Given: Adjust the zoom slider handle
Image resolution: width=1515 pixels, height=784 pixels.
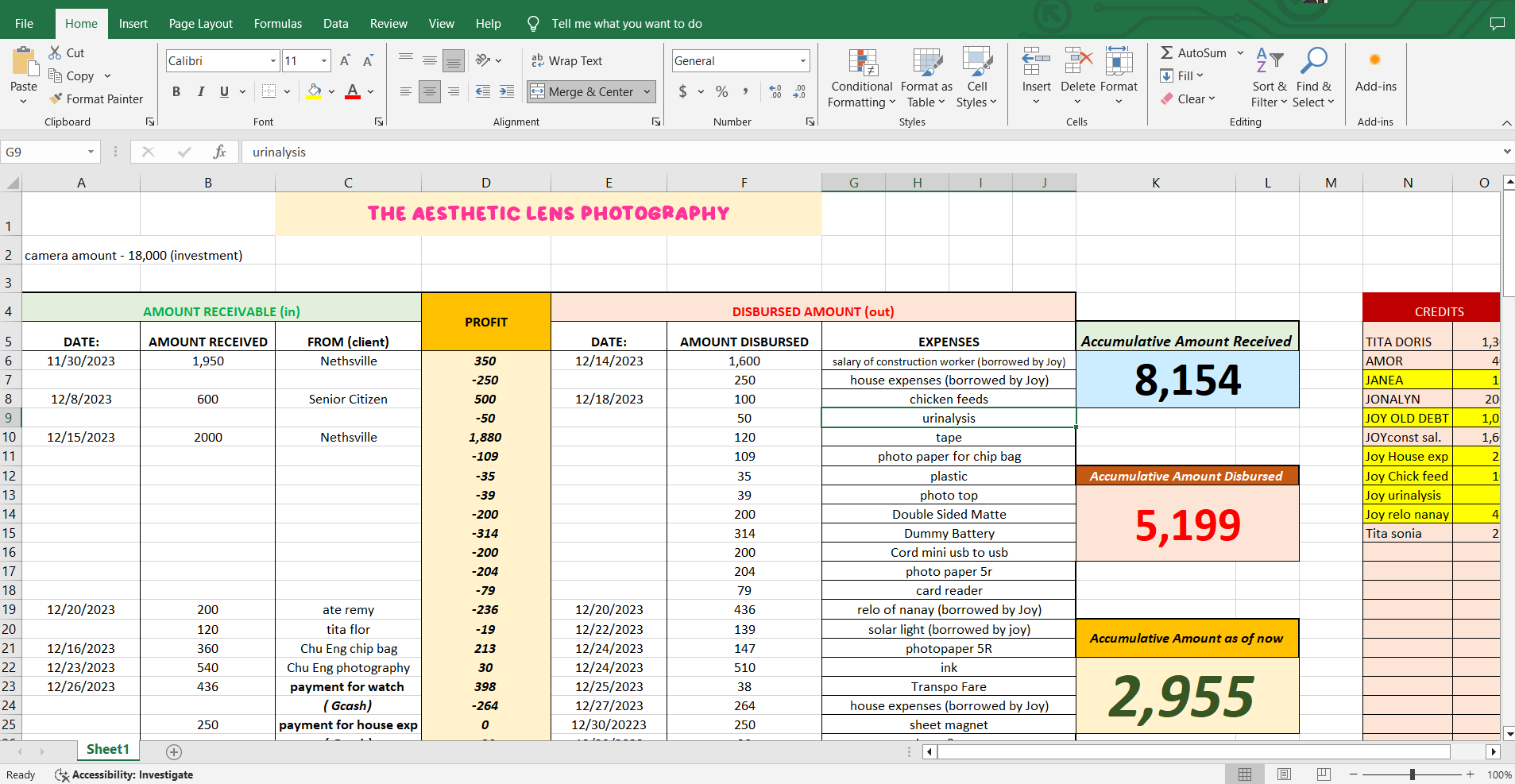Looking at the screenshot, I should pyautogui.click(x=1412, y=774).
